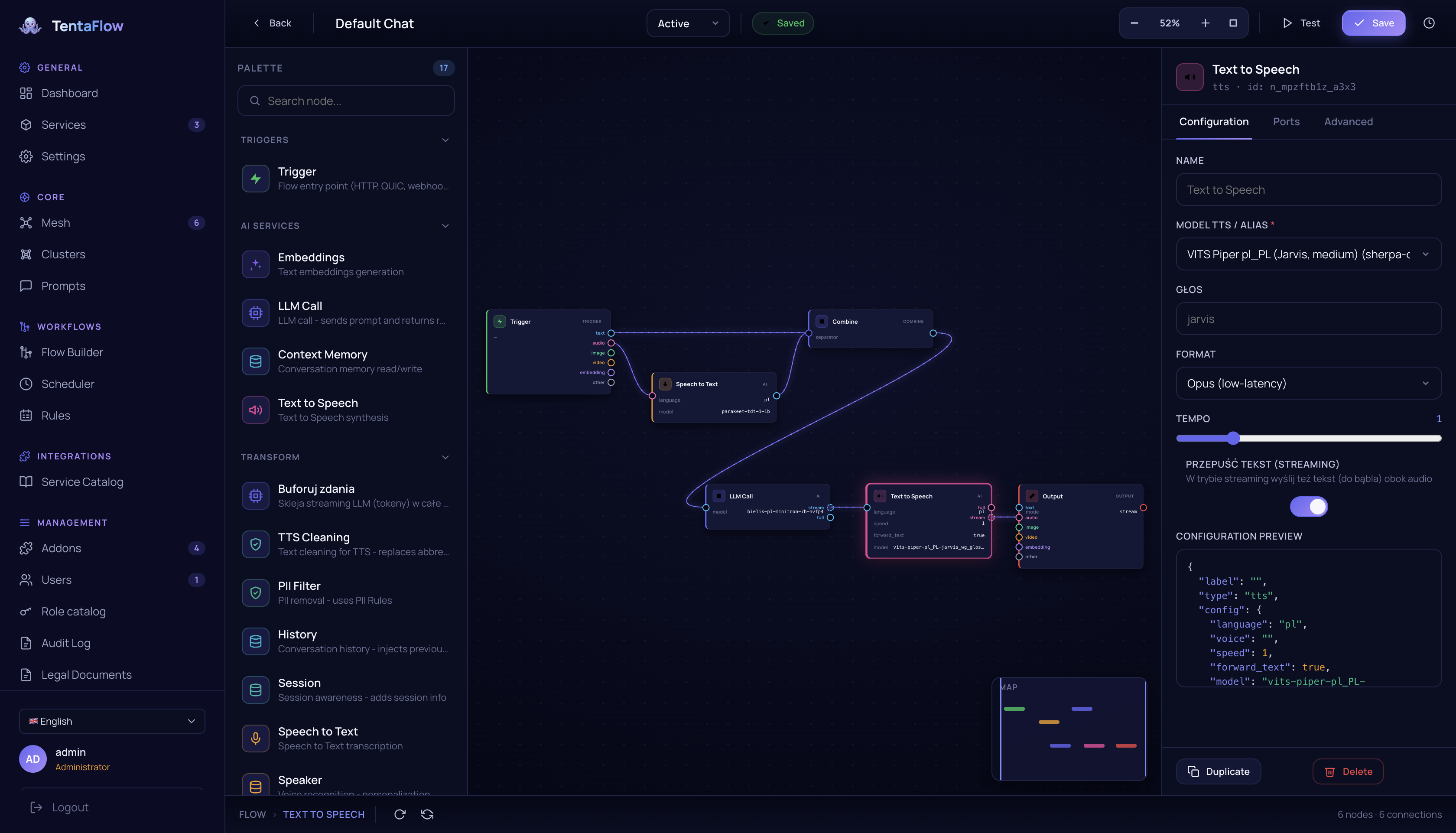Collapse the AI Services palette section
Screen dimensions: 1456x833
point(445,226)
